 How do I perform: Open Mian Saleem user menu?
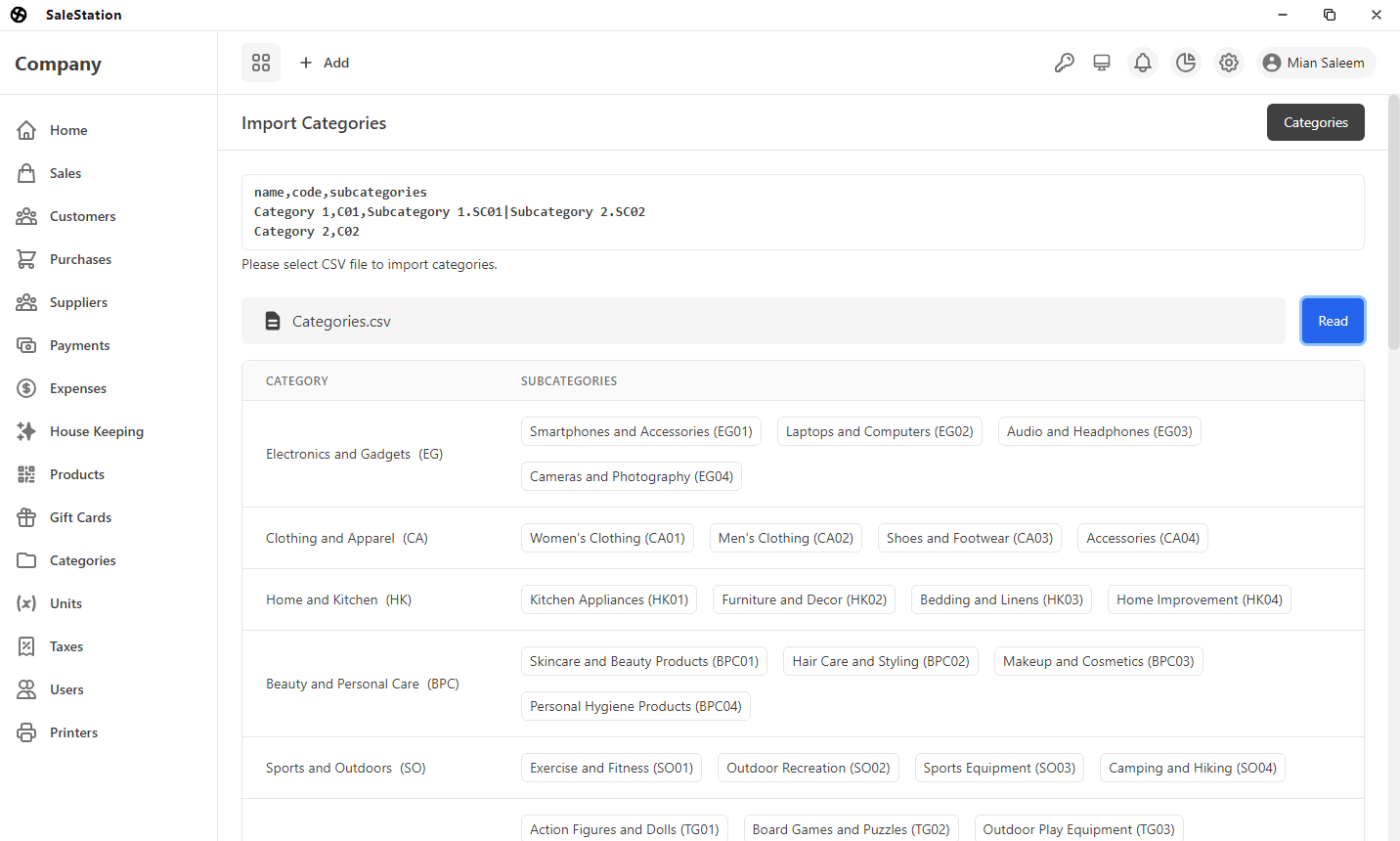(1315, 63)
